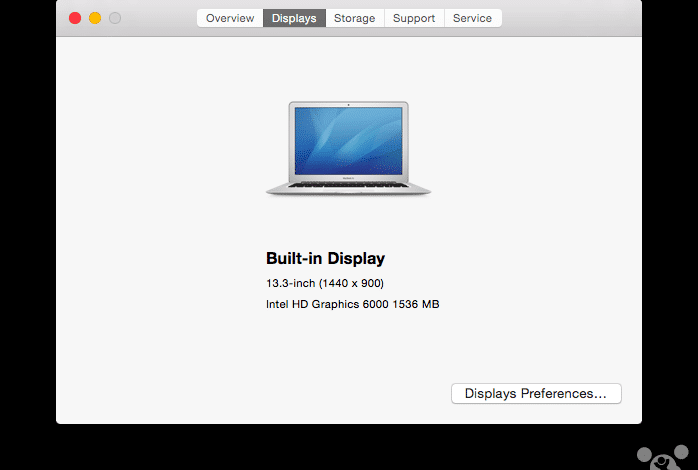Select the Displays tab
Screen dimensions: 698x470
(294, 18)
